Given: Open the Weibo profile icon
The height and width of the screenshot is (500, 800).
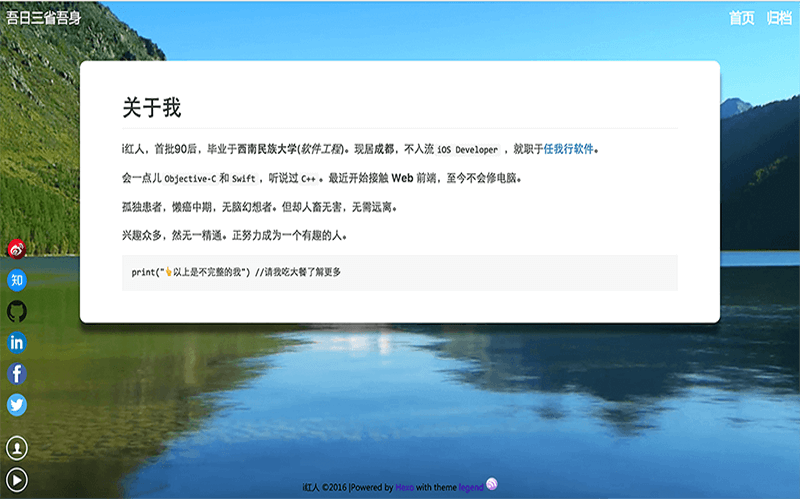Looking at the screenshot, I should coord(17,249).
